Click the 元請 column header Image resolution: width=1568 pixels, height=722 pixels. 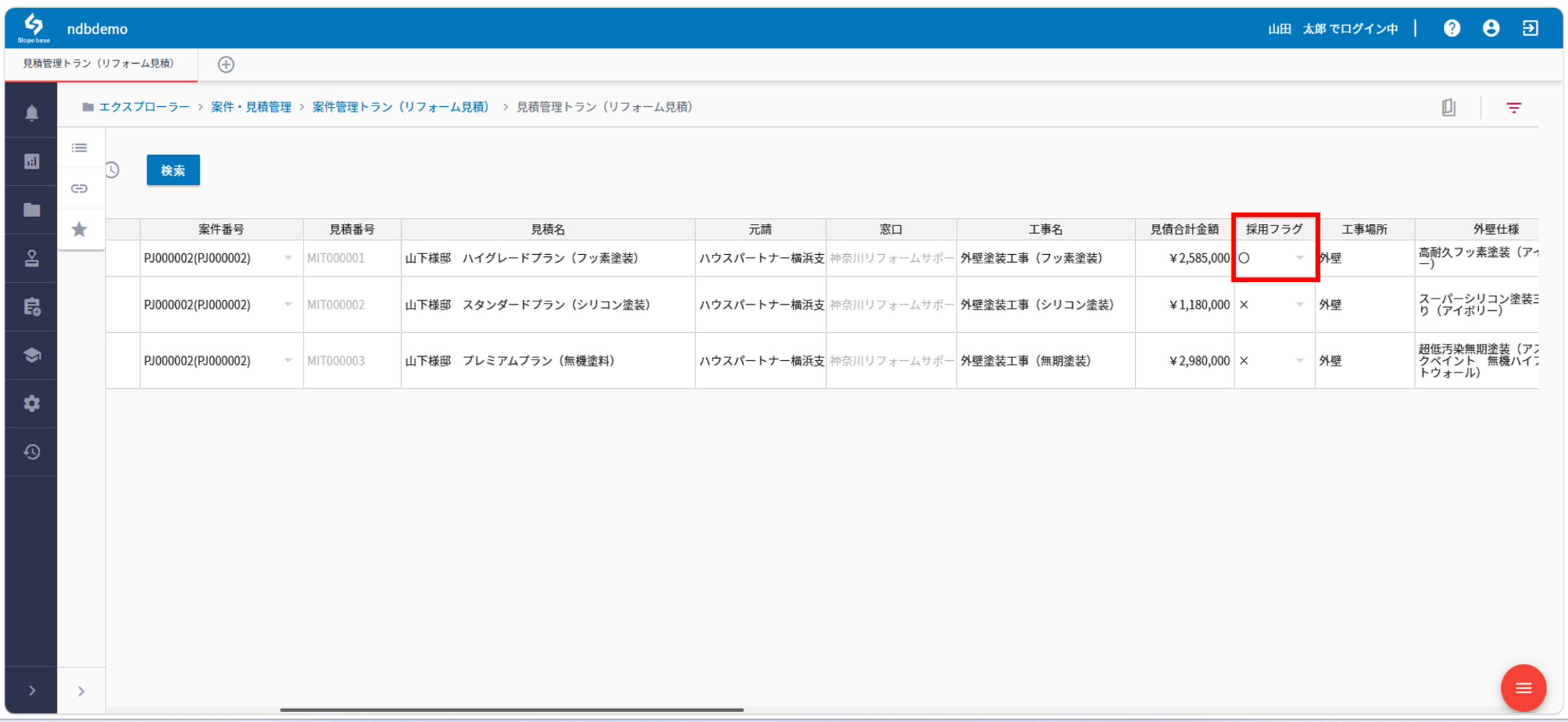(x=760, y=229)
